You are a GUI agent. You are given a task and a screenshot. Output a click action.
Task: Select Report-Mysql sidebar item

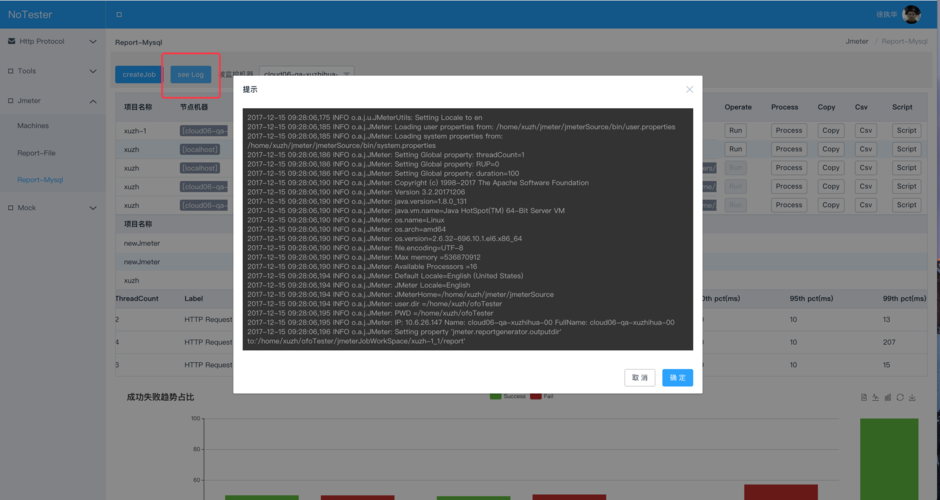[40, 180]
